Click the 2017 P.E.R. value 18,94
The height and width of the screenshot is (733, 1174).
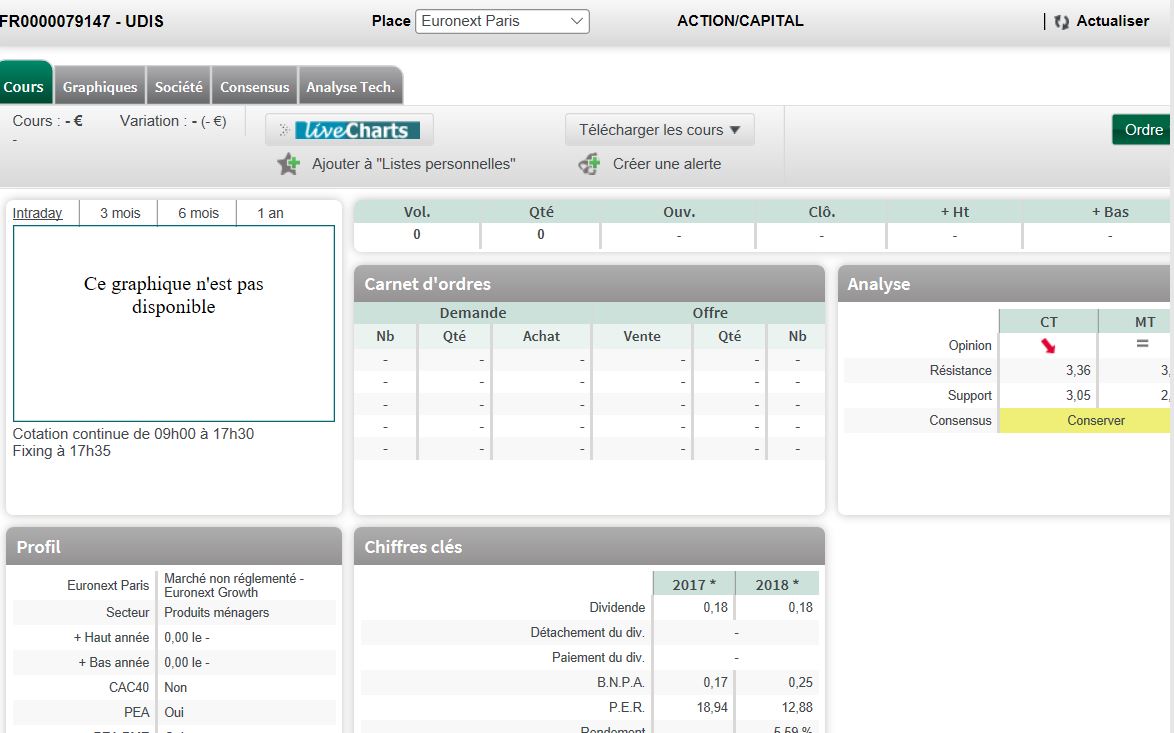click(x=712, y=708)
